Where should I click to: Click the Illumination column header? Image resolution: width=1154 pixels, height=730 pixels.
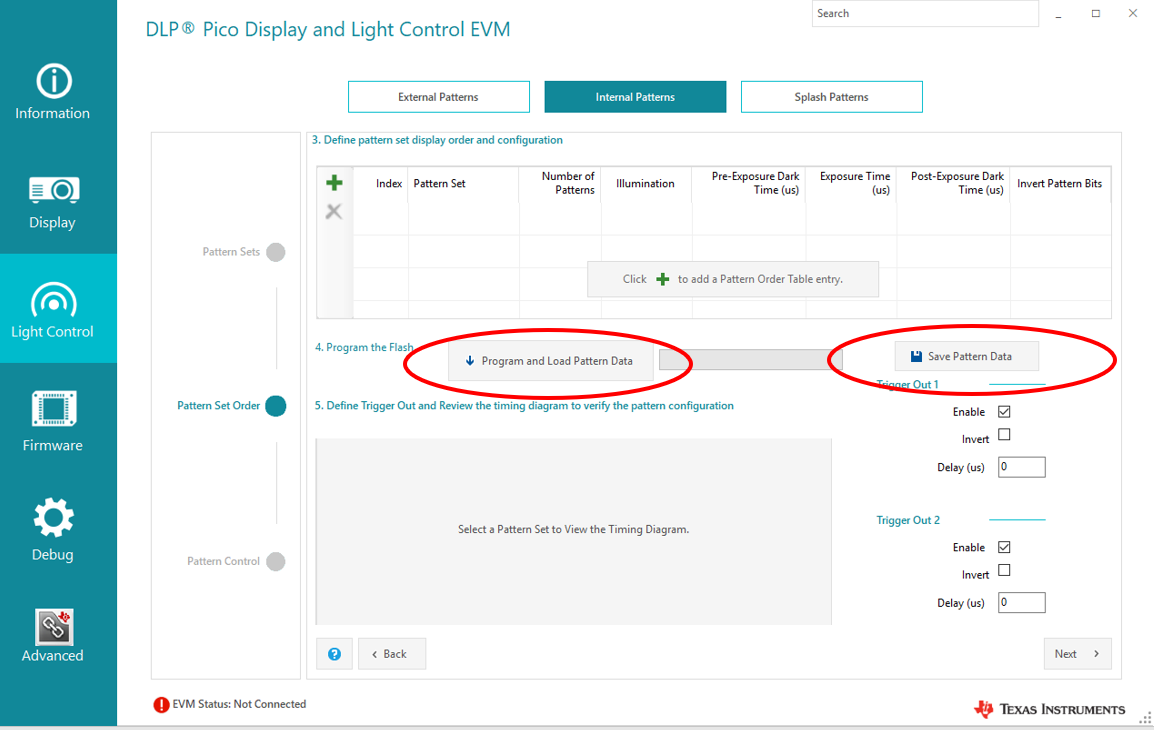[645, 183]
